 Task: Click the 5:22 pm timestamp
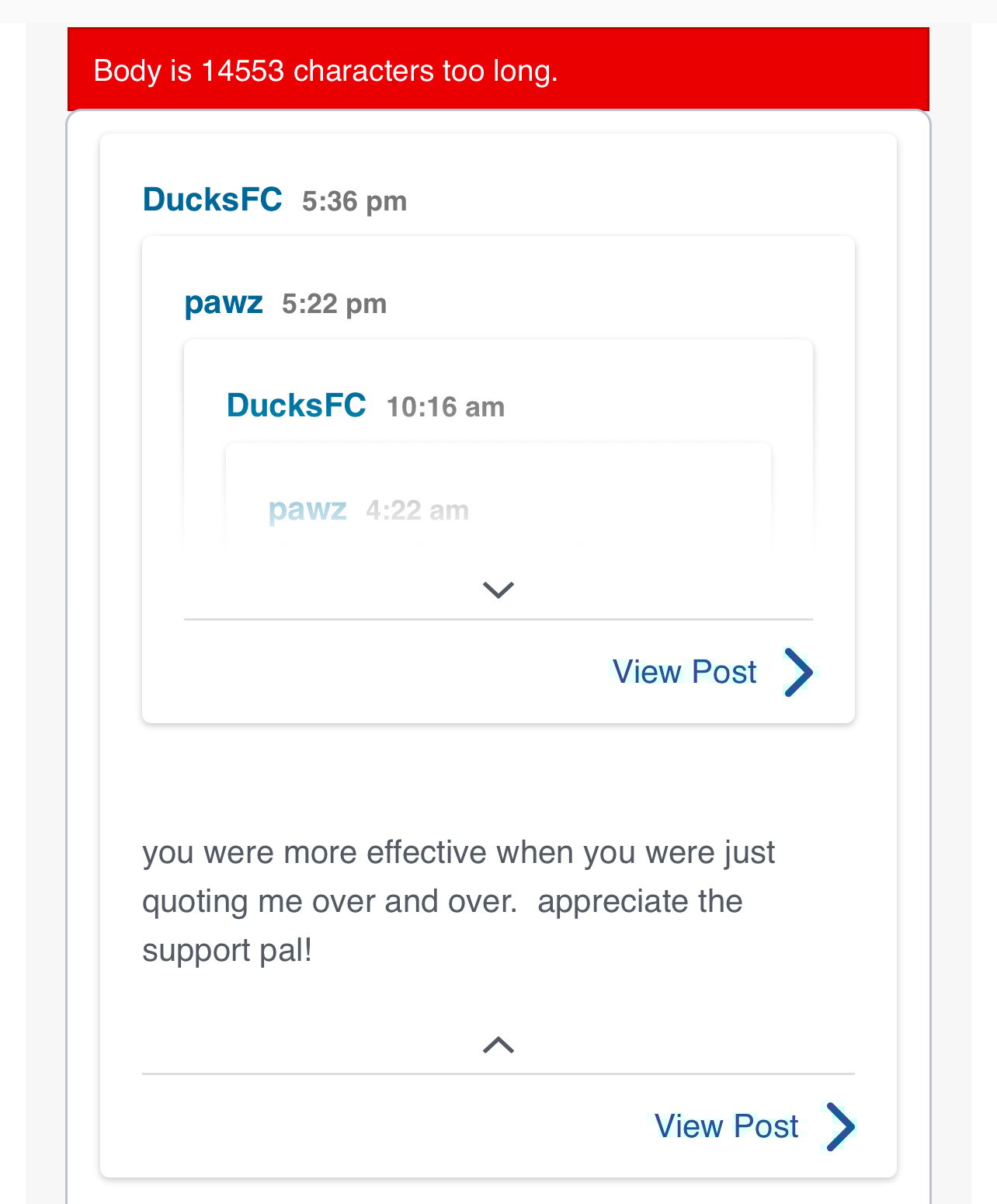coord(334,304)
